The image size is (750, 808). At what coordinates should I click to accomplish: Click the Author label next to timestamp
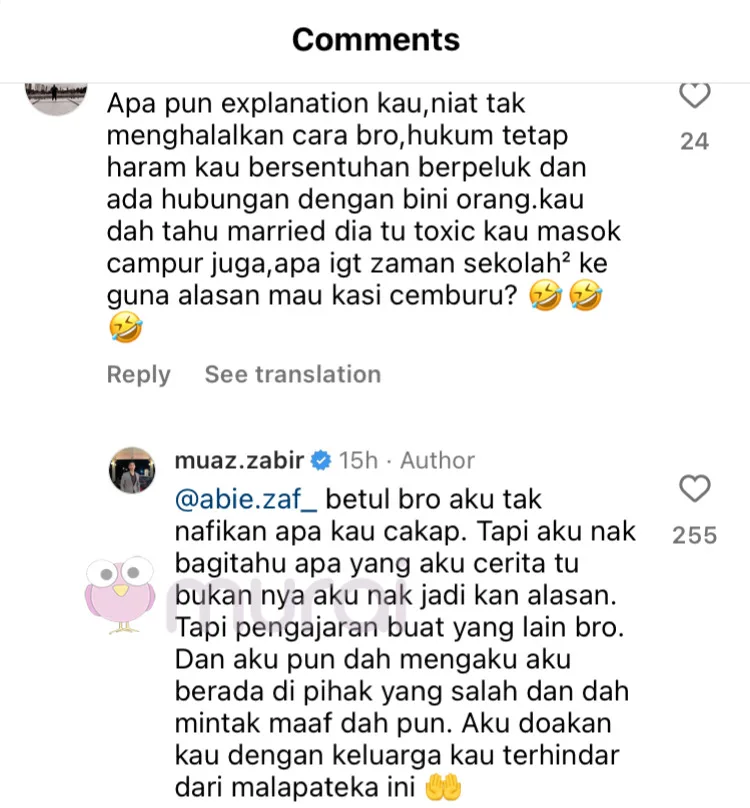point(437,460)
